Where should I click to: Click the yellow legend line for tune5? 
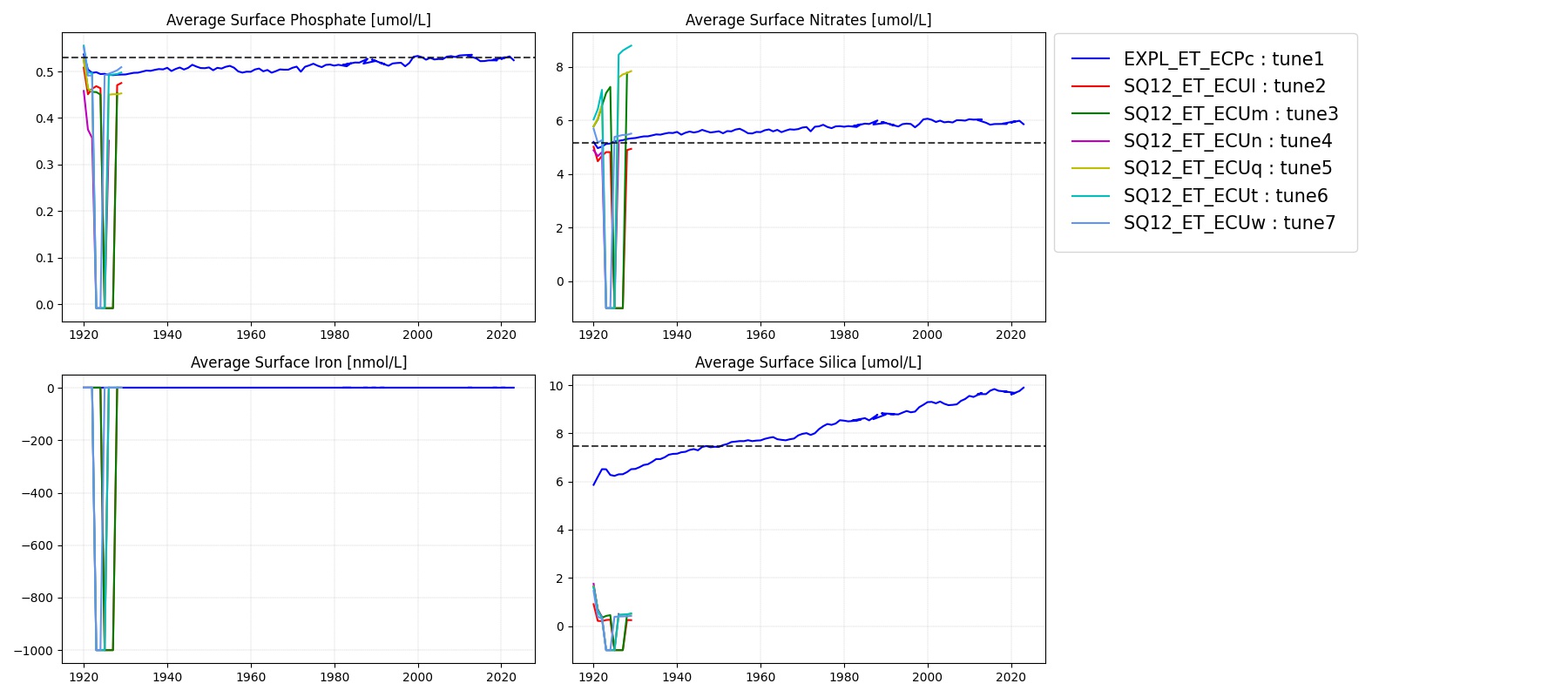pyautogui.click(x=1091, y=168)
